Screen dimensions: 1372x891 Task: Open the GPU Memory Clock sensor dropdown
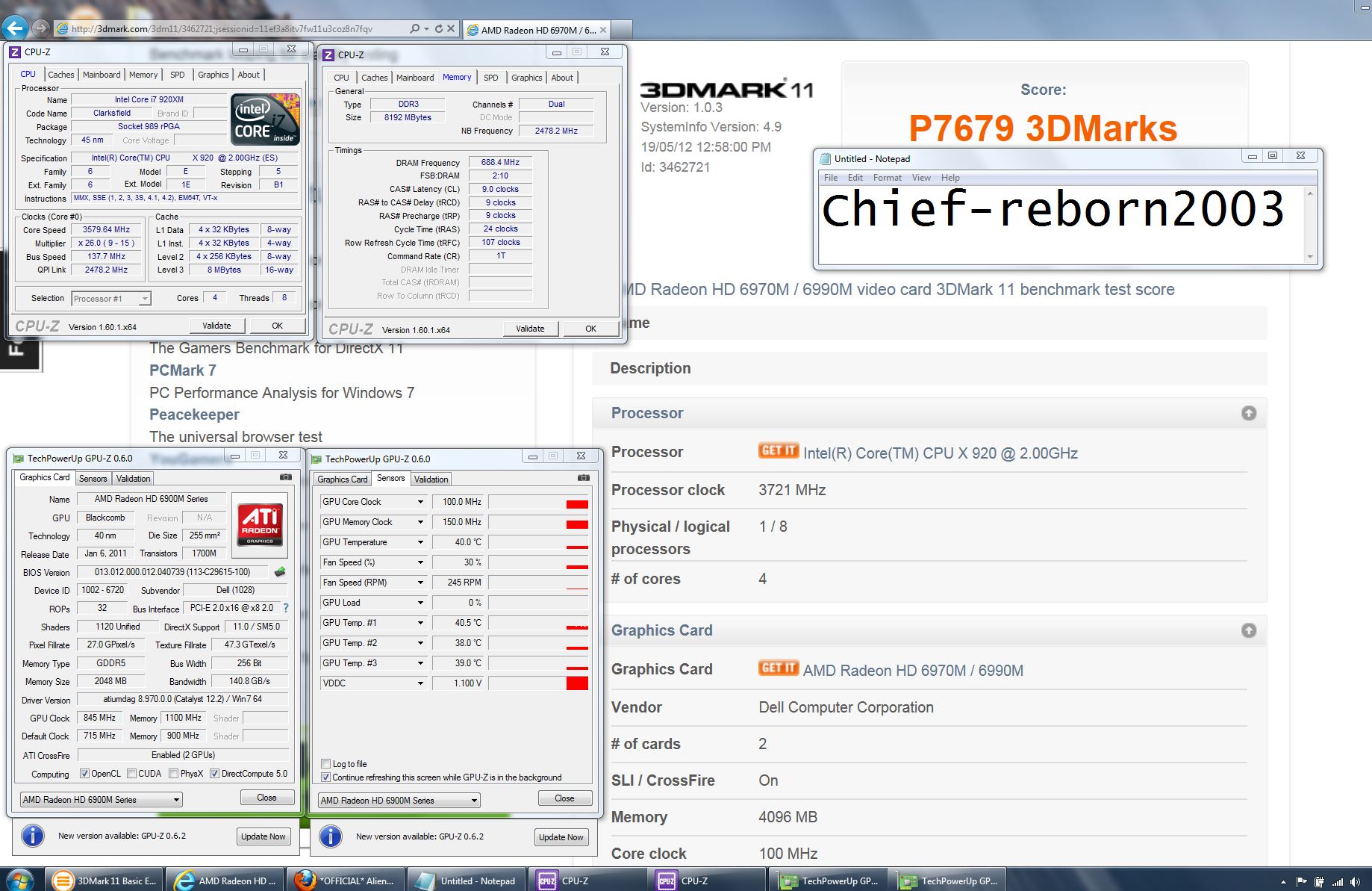pos(420,522)
